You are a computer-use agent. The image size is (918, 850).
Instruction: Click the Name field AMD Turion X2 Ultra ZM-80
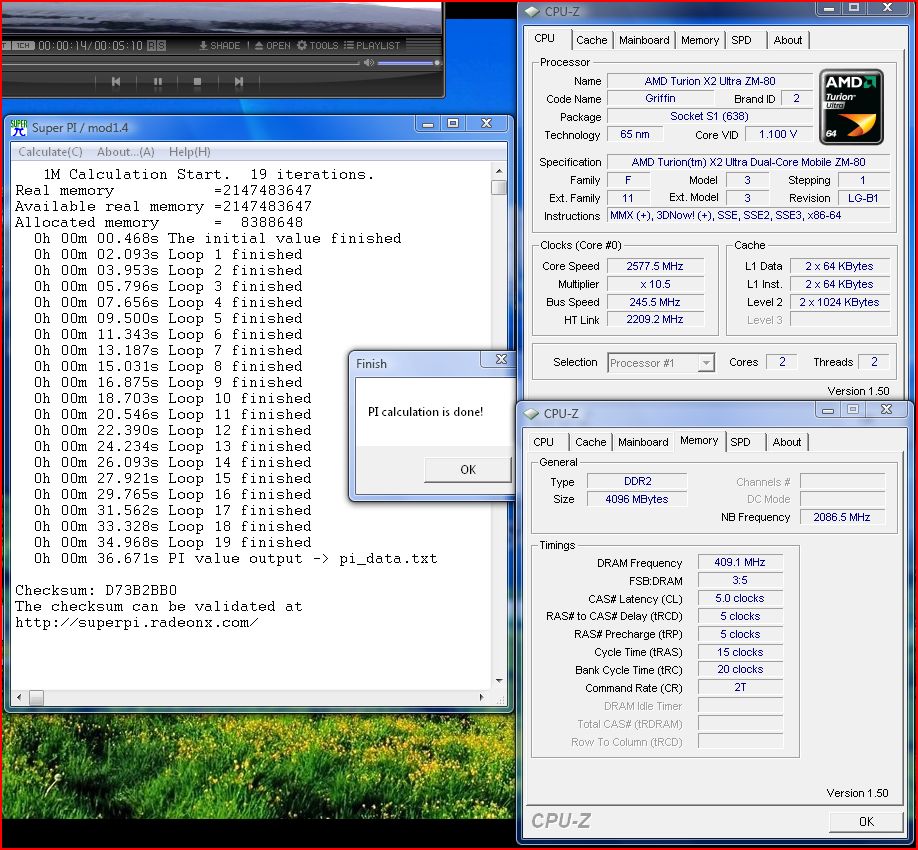pyautogui.click(x=710, y=81)
